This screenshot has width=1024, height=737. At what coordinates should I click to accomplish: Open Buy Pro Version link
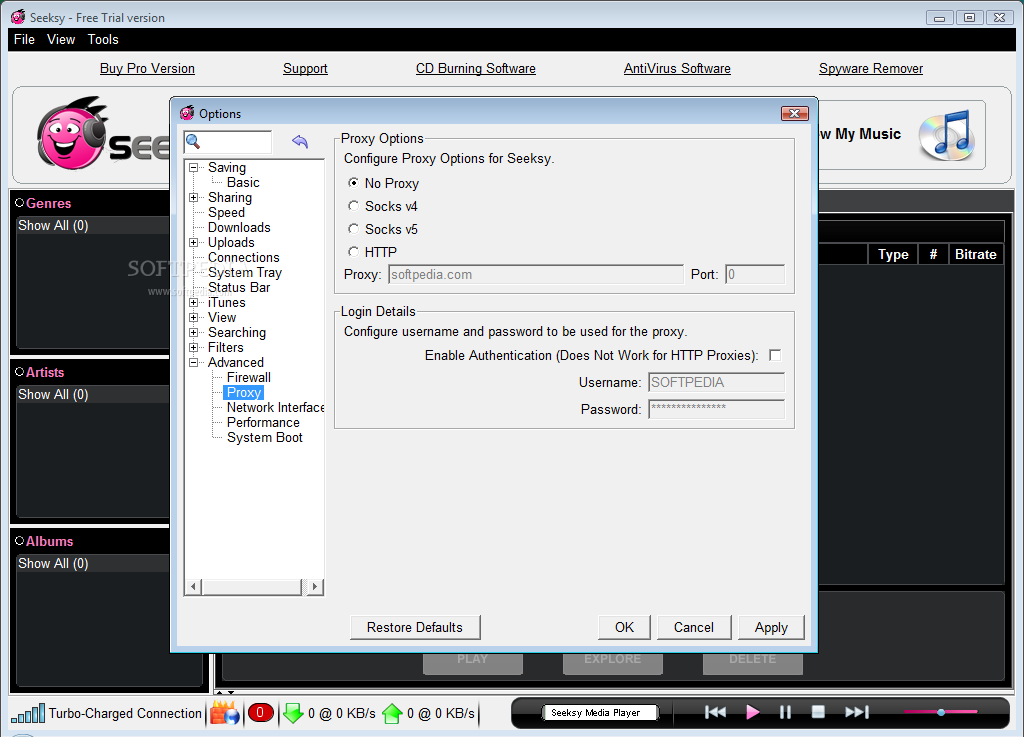point(147,68)
